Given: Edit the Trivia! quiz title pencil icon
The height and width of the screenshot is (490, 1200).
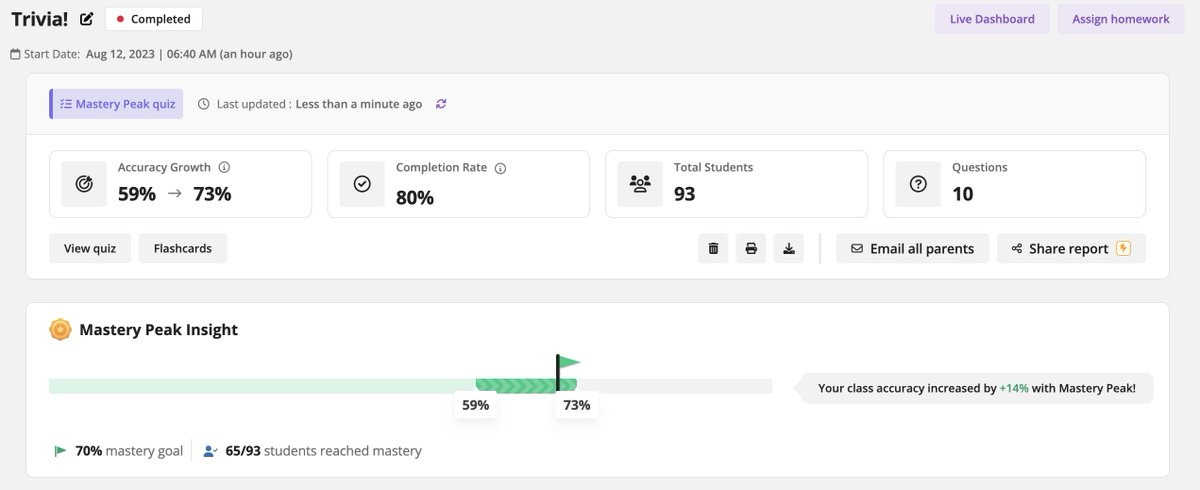Looking at the screenshot, I should point(87,18).
